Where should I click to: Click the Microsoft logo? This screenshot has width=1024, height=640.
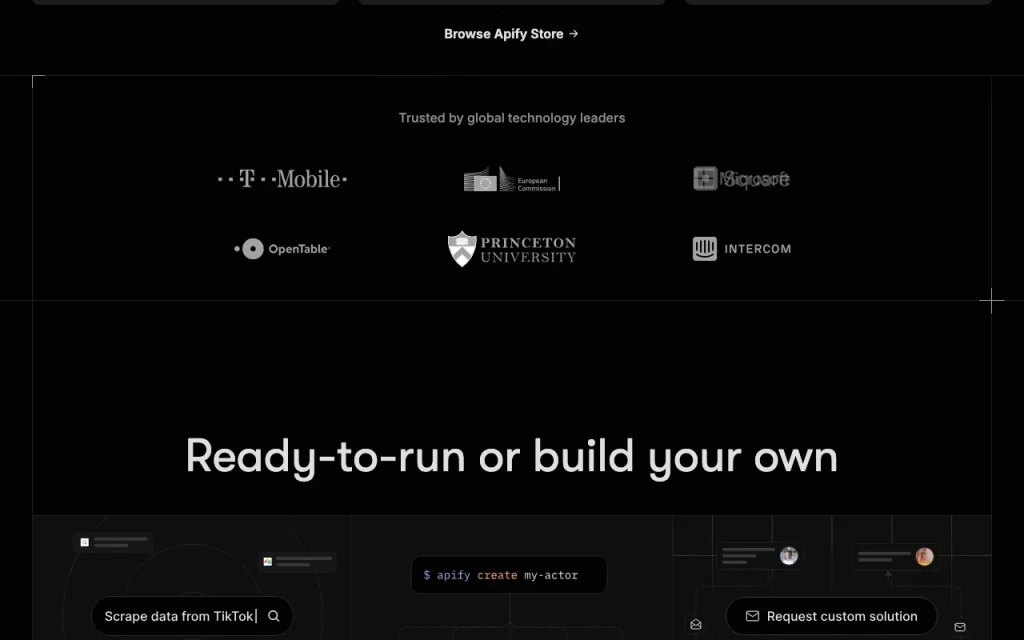point(741,178)
